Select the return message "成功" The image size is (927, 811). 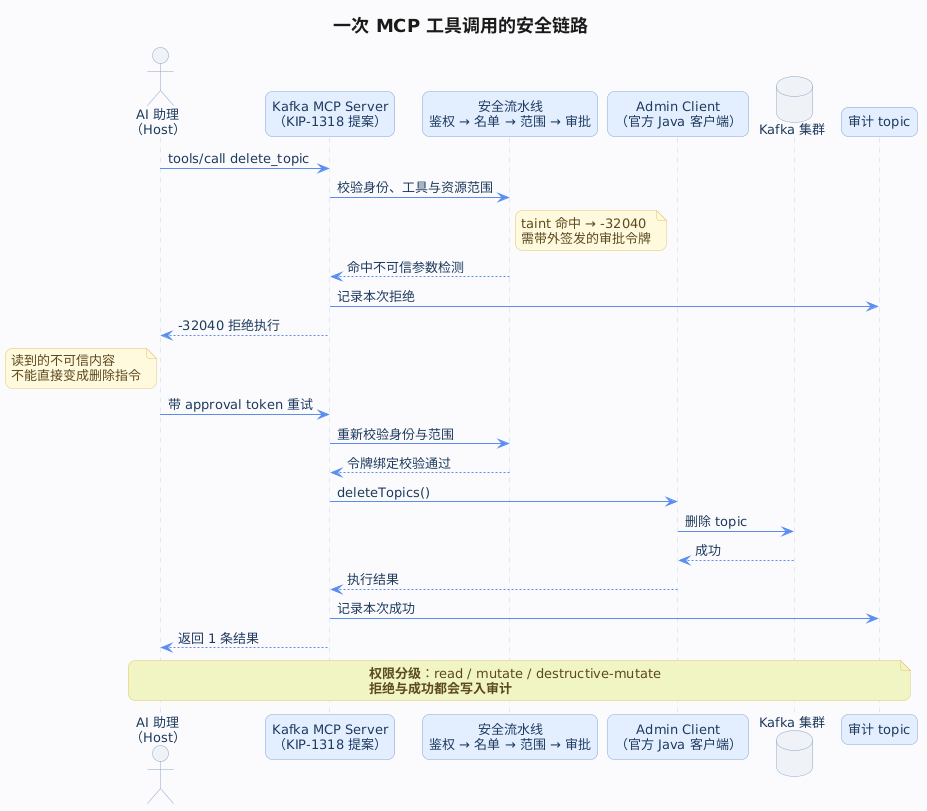tap(708, 550)
